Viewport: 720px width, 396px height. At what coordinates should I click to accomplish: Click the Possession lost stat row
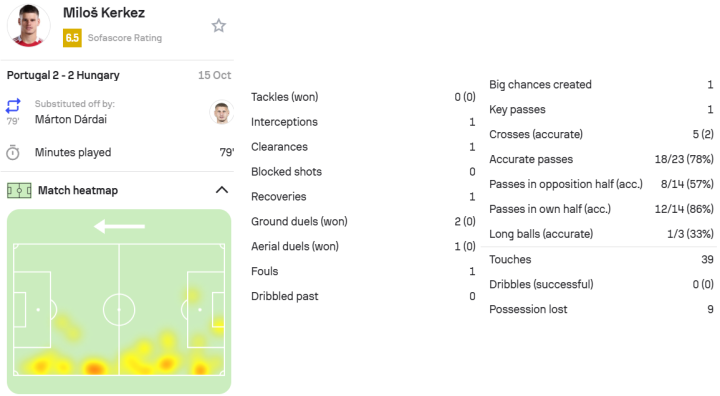pyautogui.click(x=601, y=309)
